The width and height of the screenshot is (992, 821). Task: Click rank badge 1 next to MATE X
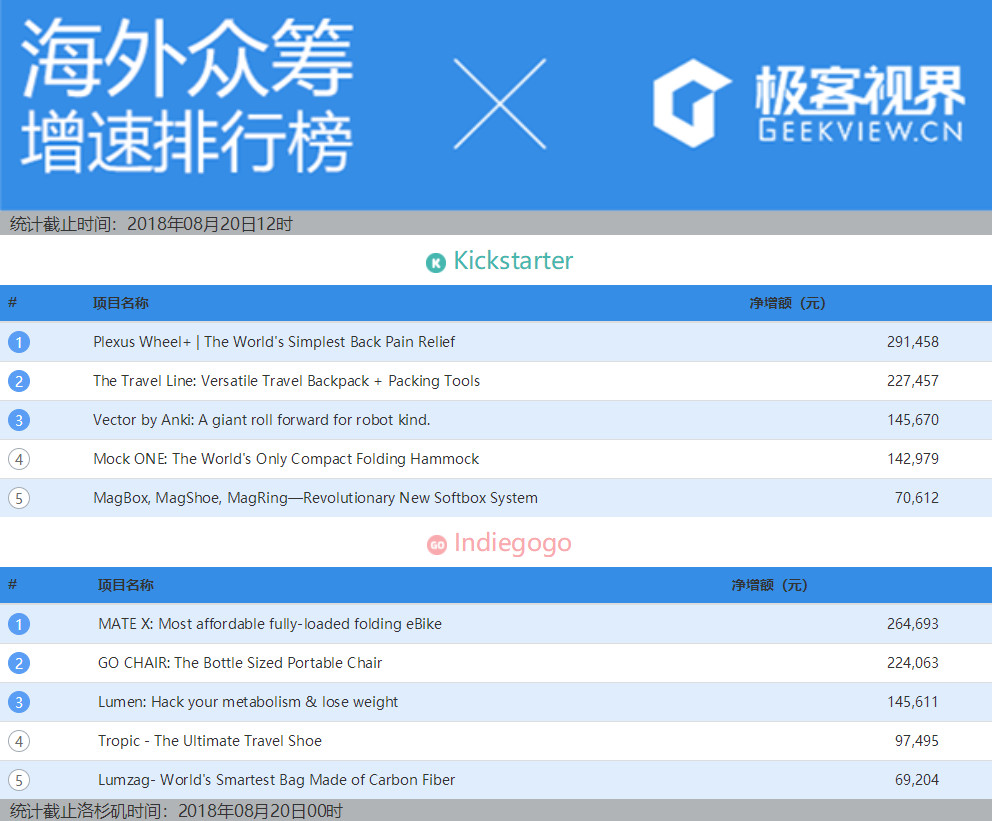[19, 624]
